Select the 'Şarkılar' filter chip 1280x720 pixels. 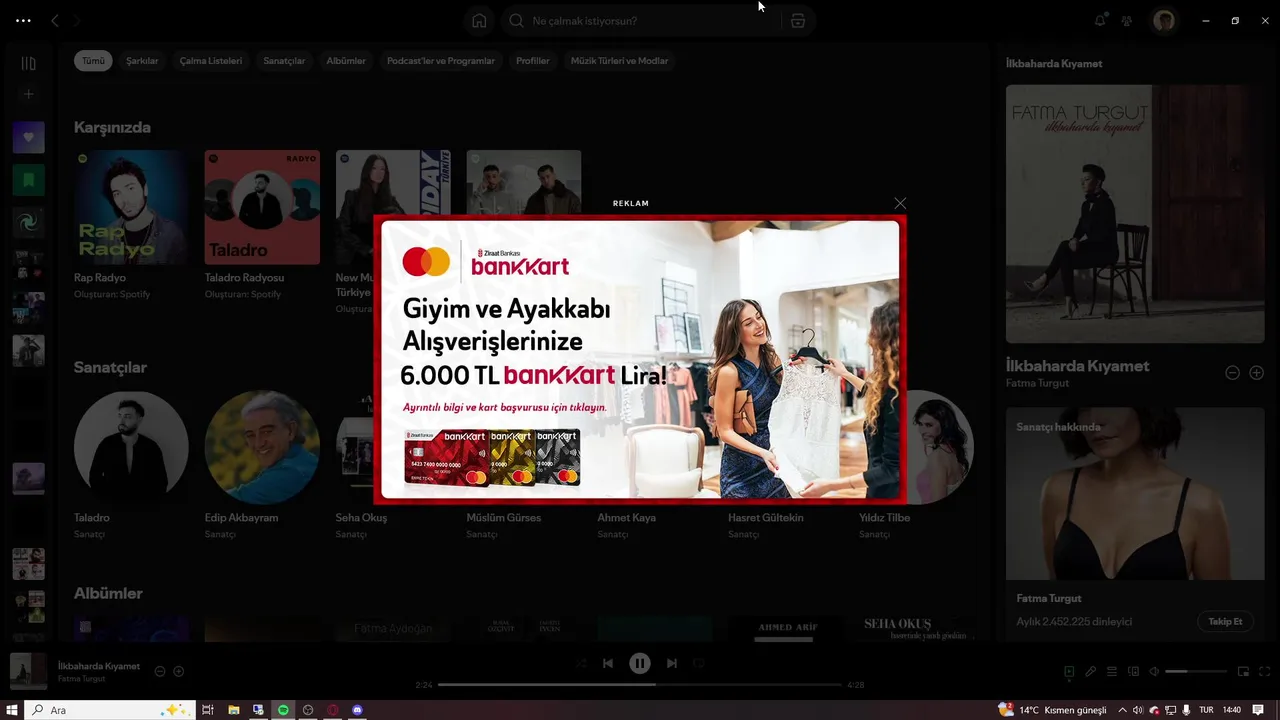(142, 61)
